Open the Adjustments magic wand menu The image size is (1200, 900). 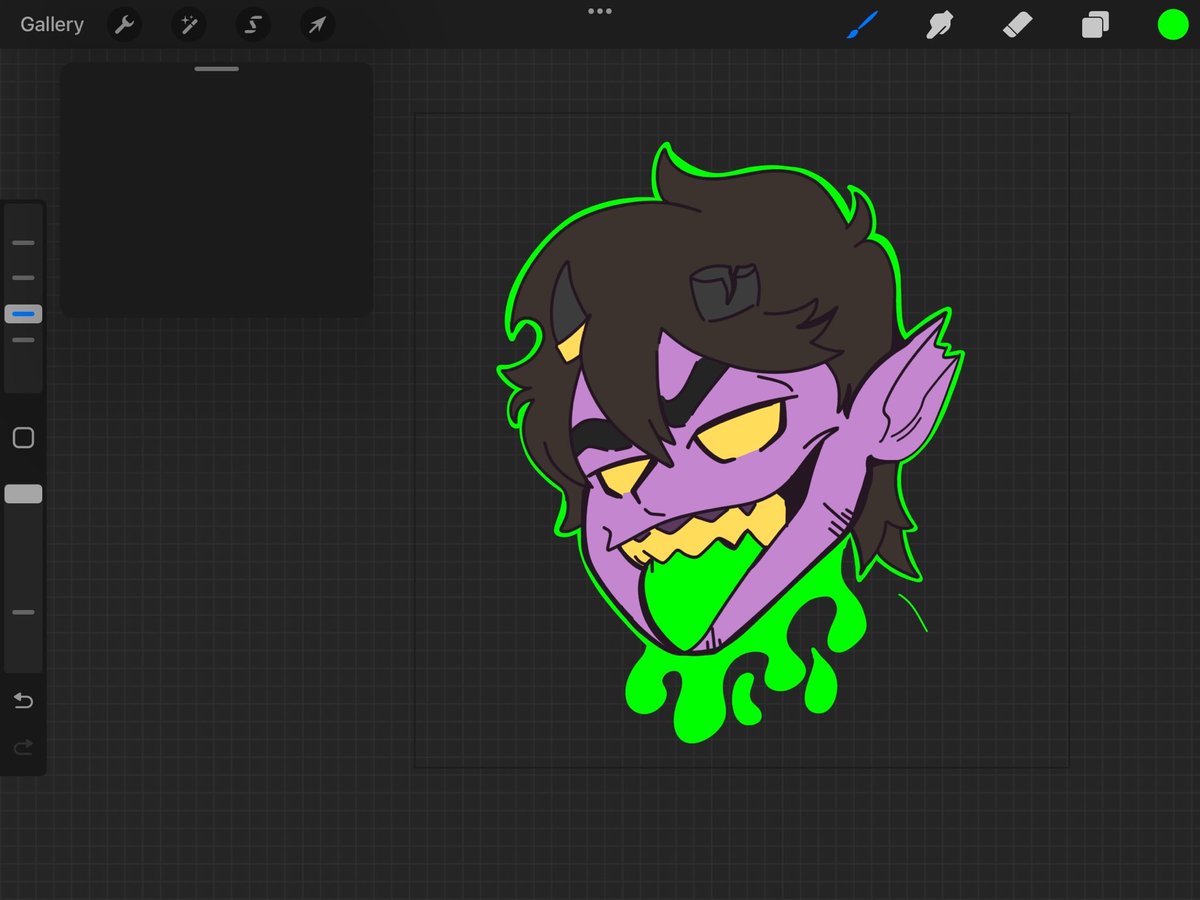click(188, 25)
